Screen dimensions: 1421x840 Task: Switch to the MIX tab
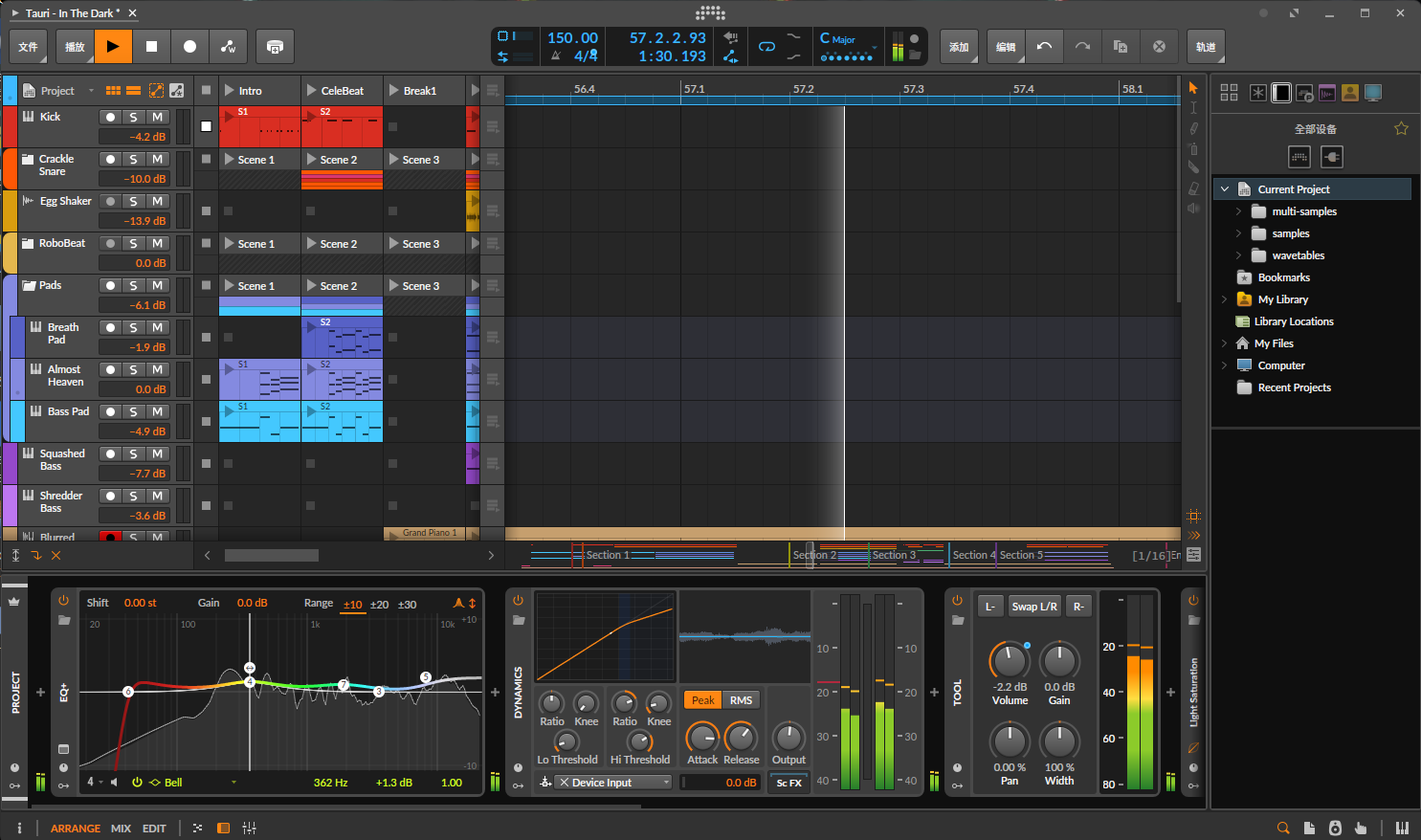coord(121,829)
